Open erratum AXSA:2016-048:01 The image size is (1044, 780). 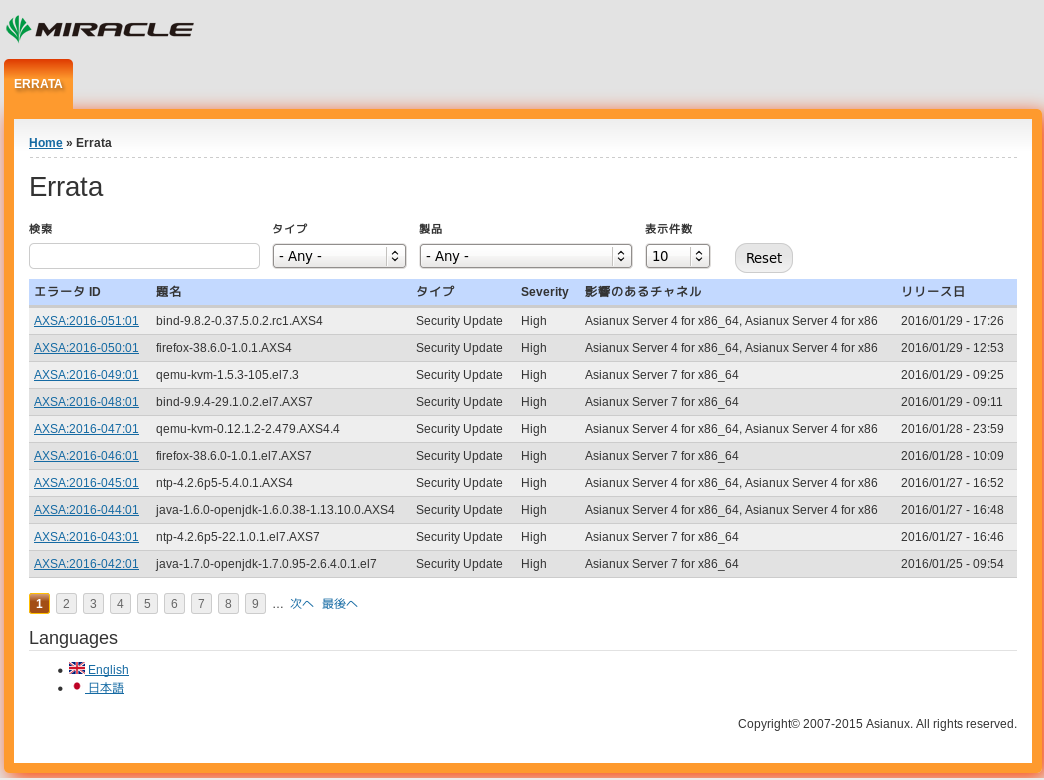86,402
